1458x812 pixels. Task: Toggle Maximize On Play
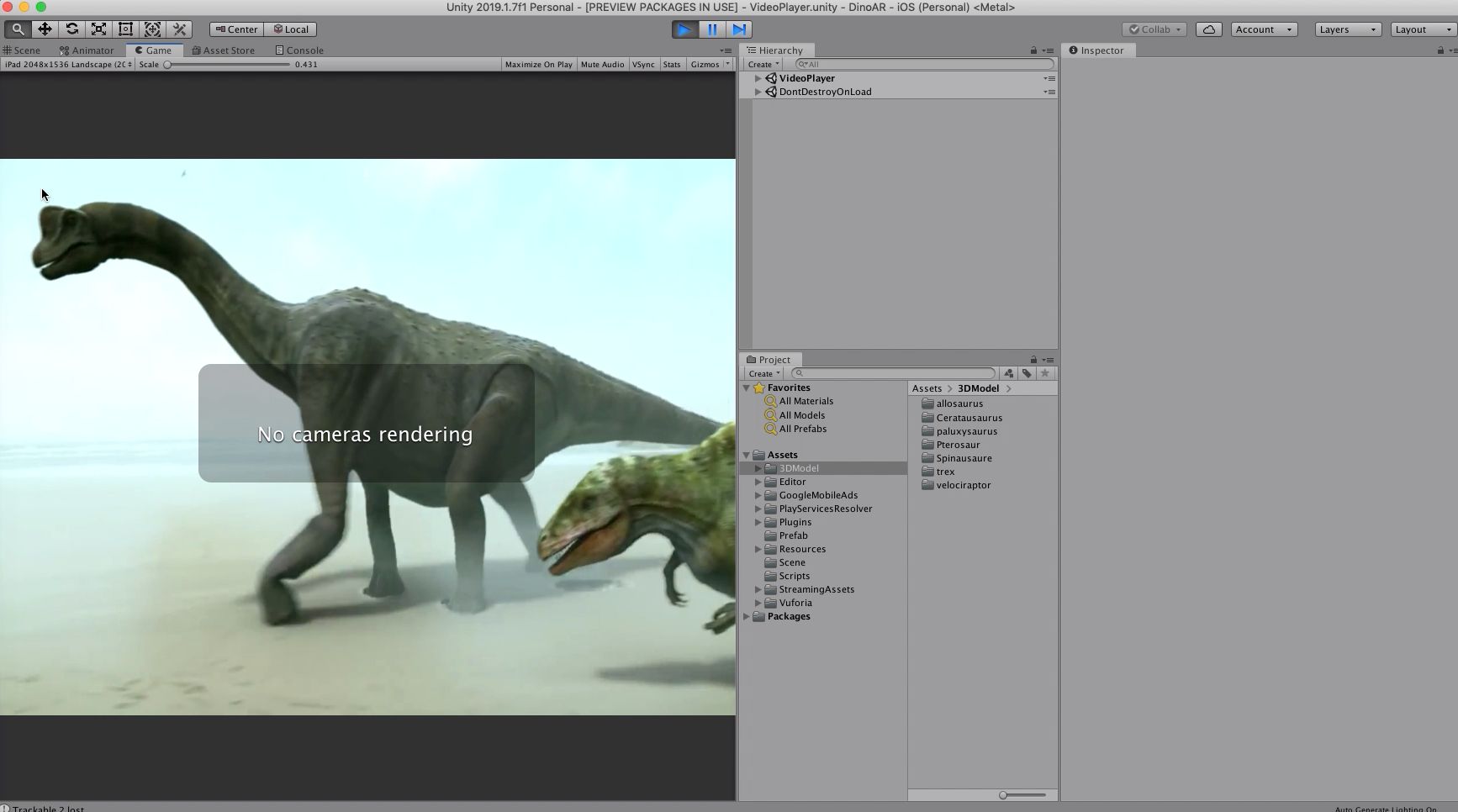pyautogui.click(x=538, y=65)
